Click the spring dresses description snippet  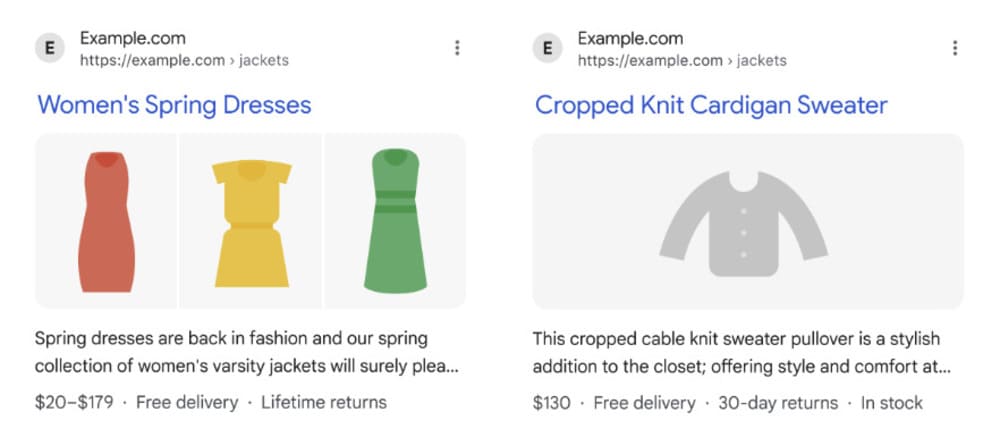pyautogui.click(x=246, y=351)
